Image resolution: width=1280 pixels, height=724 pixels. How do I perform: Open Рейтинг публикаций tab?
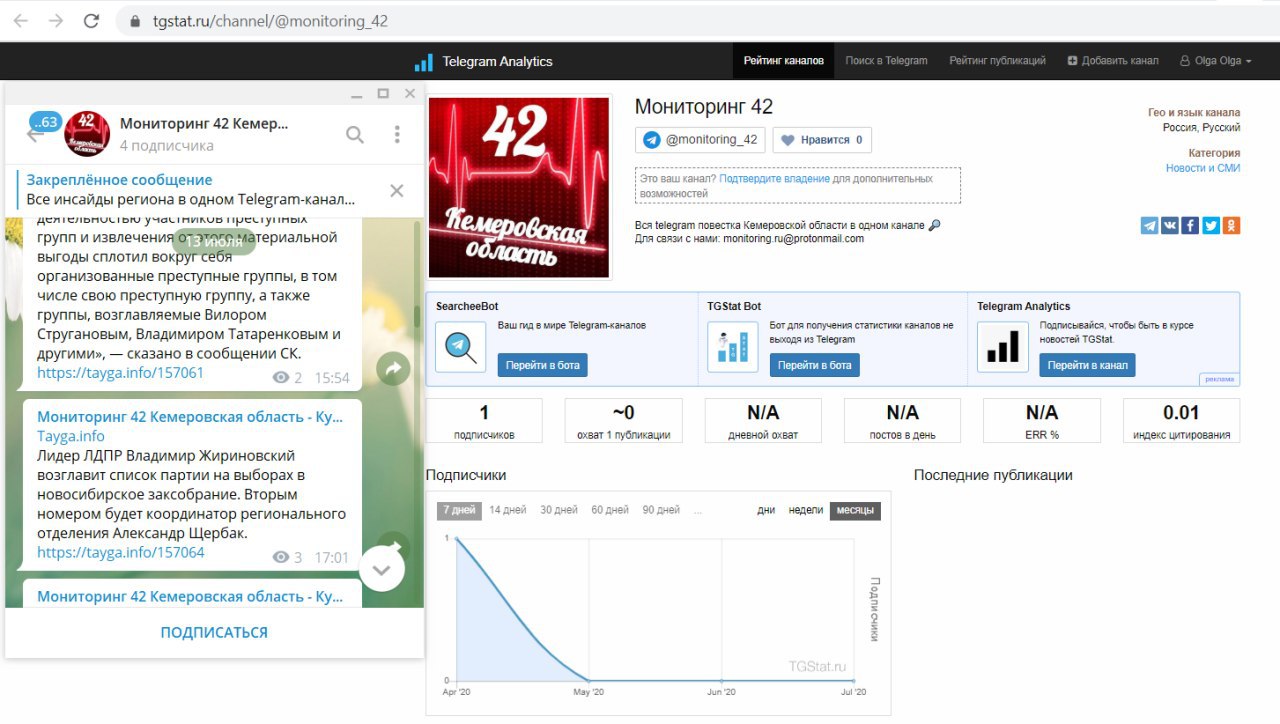tap(997, 61)
